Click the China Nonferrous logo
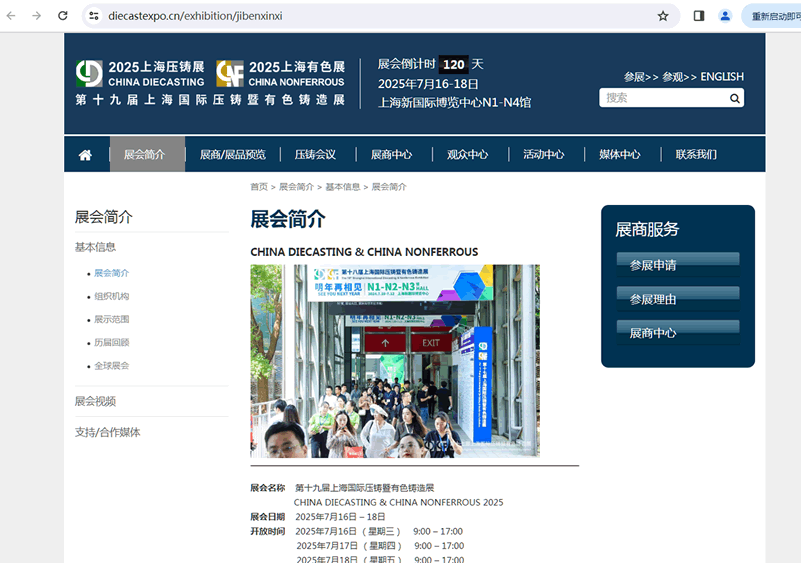 point(280,74)
